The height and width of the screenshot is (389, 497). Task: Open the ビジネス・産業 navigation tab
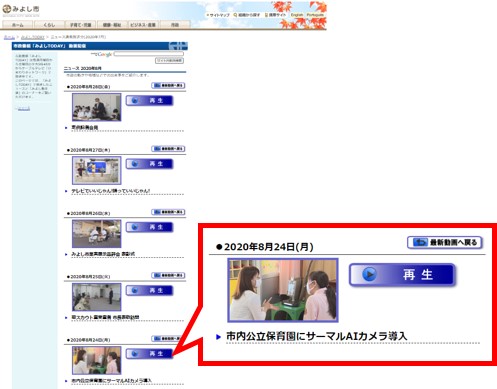pos(143,25)
